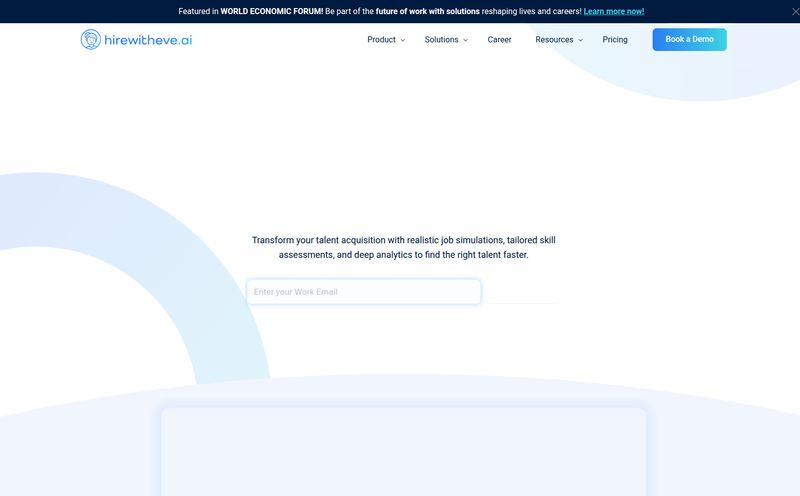Close the announcement banner with X
The width and height of the screenshot is (800, 496).
795,11
